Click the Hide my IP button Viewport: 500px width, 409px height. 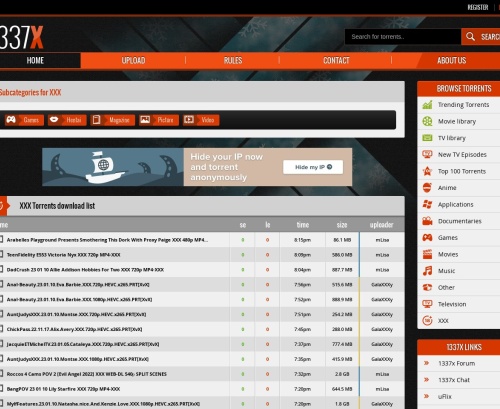click(313, 167)
